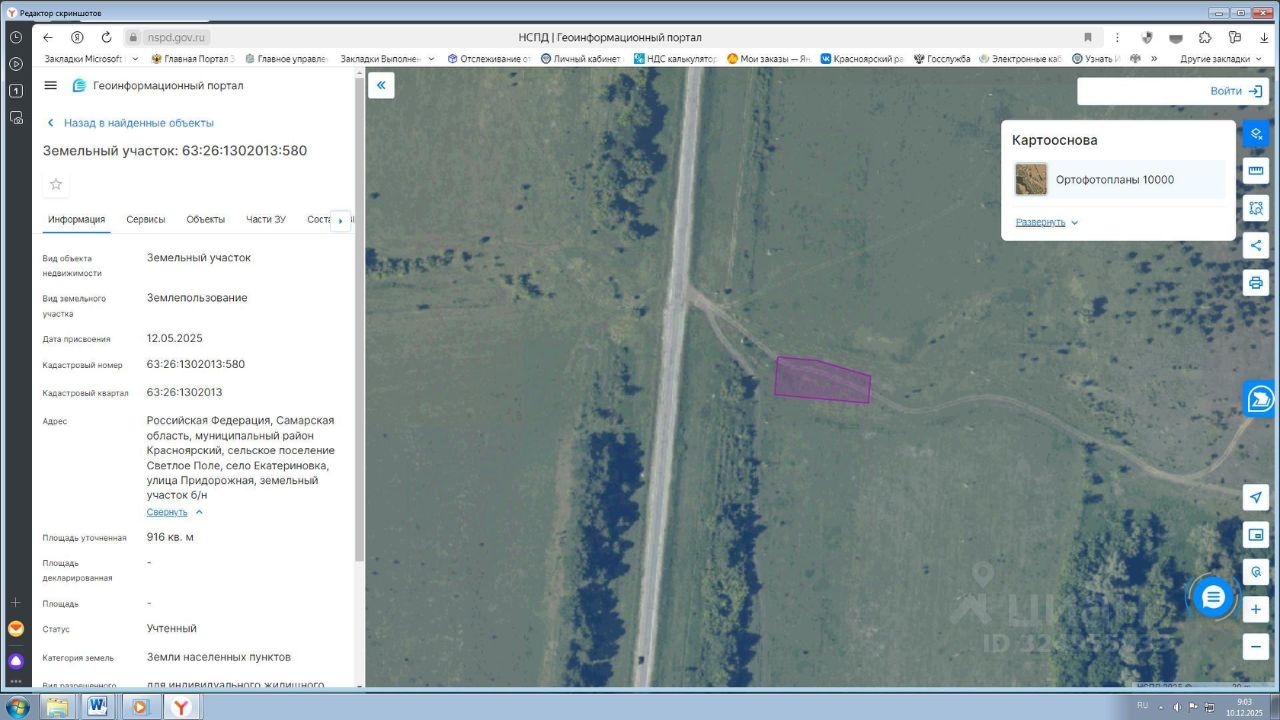Locate my position on the map

pos(1256,497)
